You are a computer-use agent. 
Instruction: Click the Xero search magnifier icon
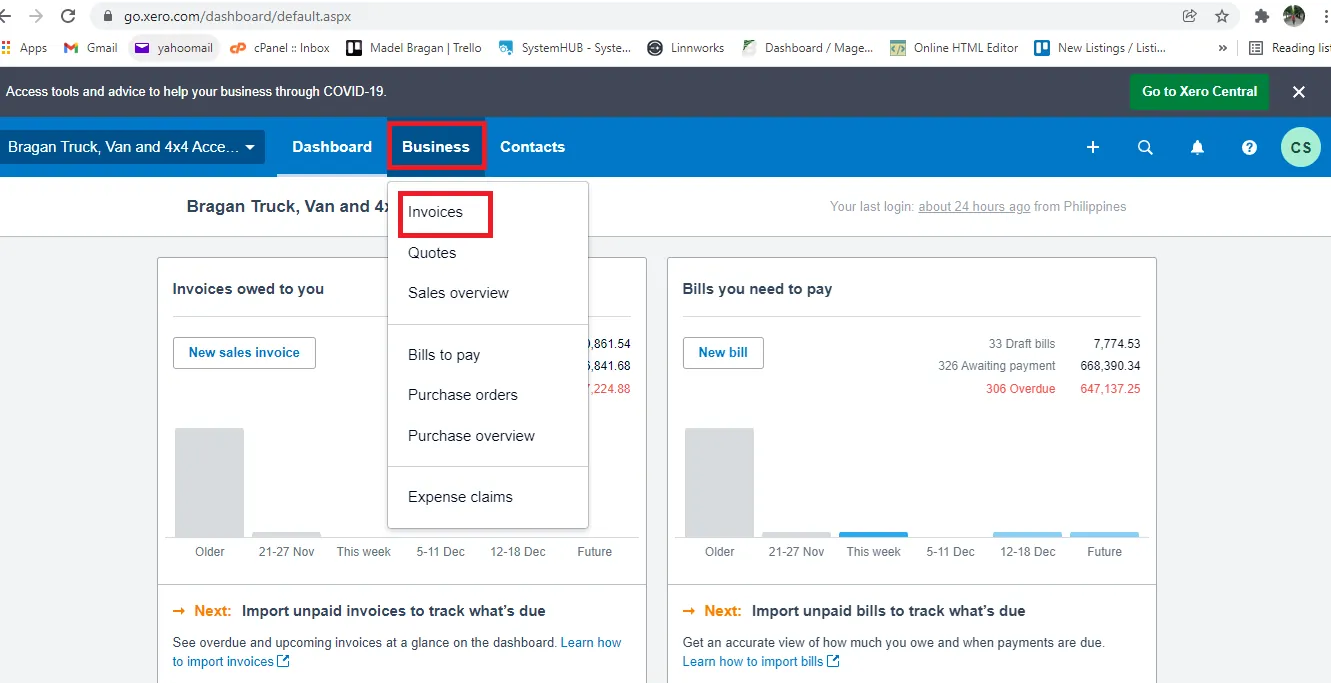[1145, 147]
